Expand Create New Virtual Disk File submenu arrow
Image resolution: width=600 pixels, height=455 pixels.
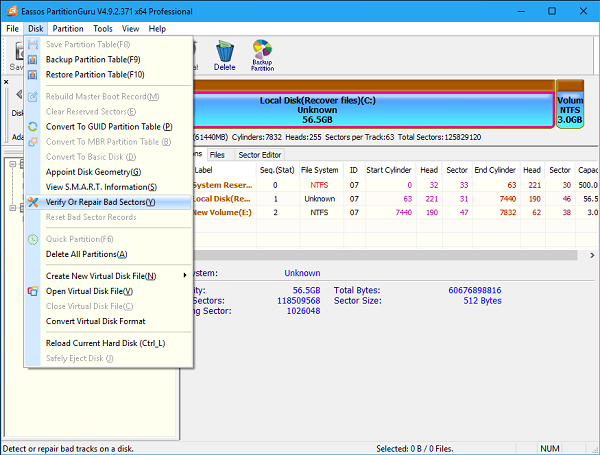tap(184, 276)
